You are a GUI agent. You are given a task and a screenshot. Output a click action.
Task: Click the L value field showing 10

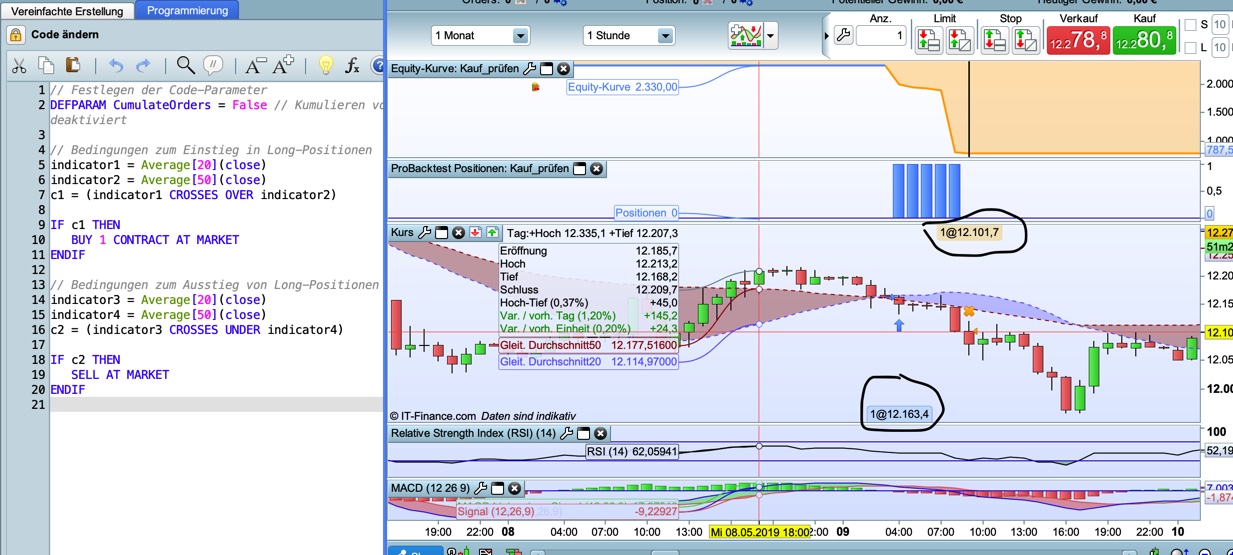(x=1220, y=47)
